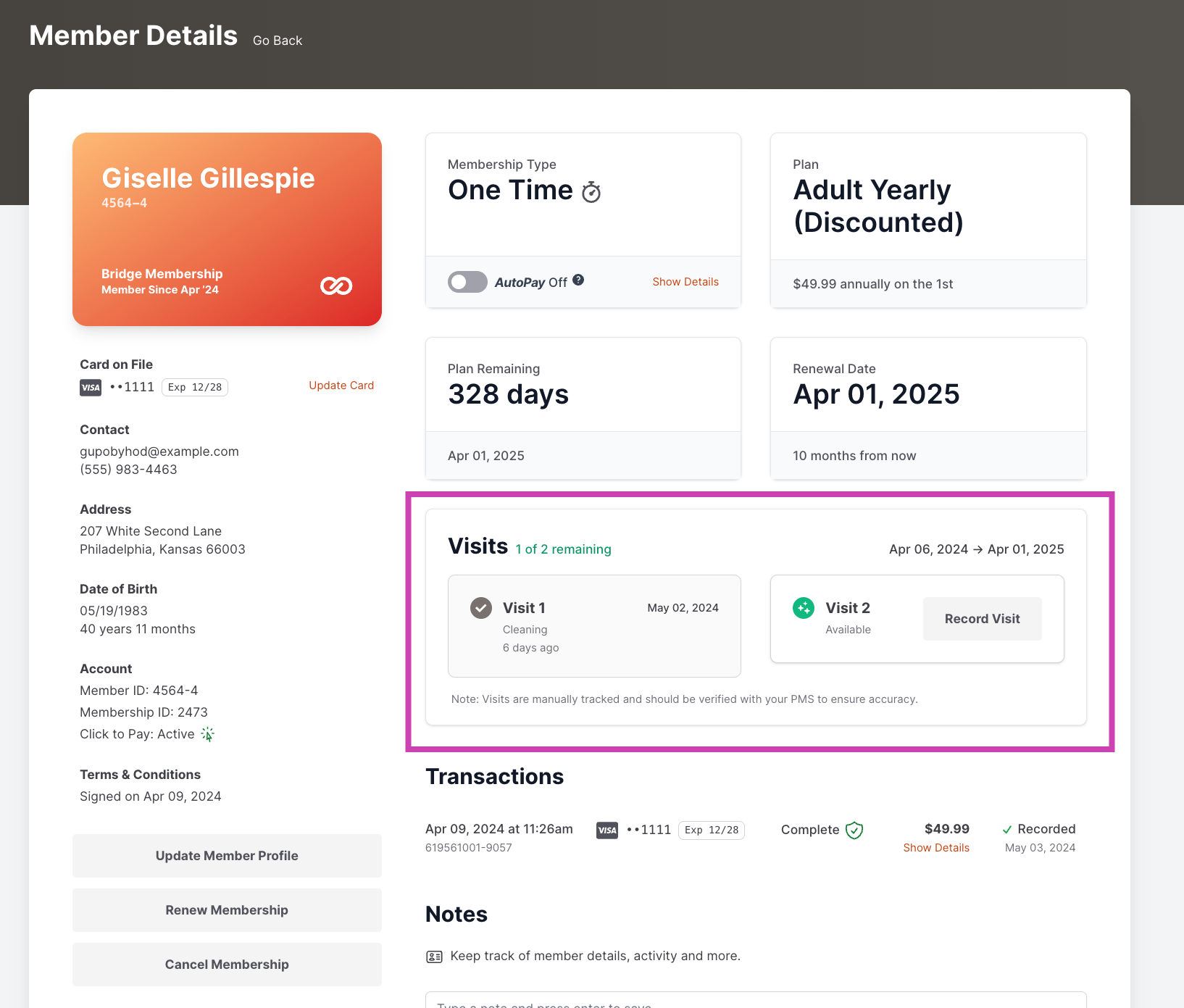Click the $49.99 annually on the 1st text
This screenshot has width=1184, height=1008.
click(x=873, y=284)
